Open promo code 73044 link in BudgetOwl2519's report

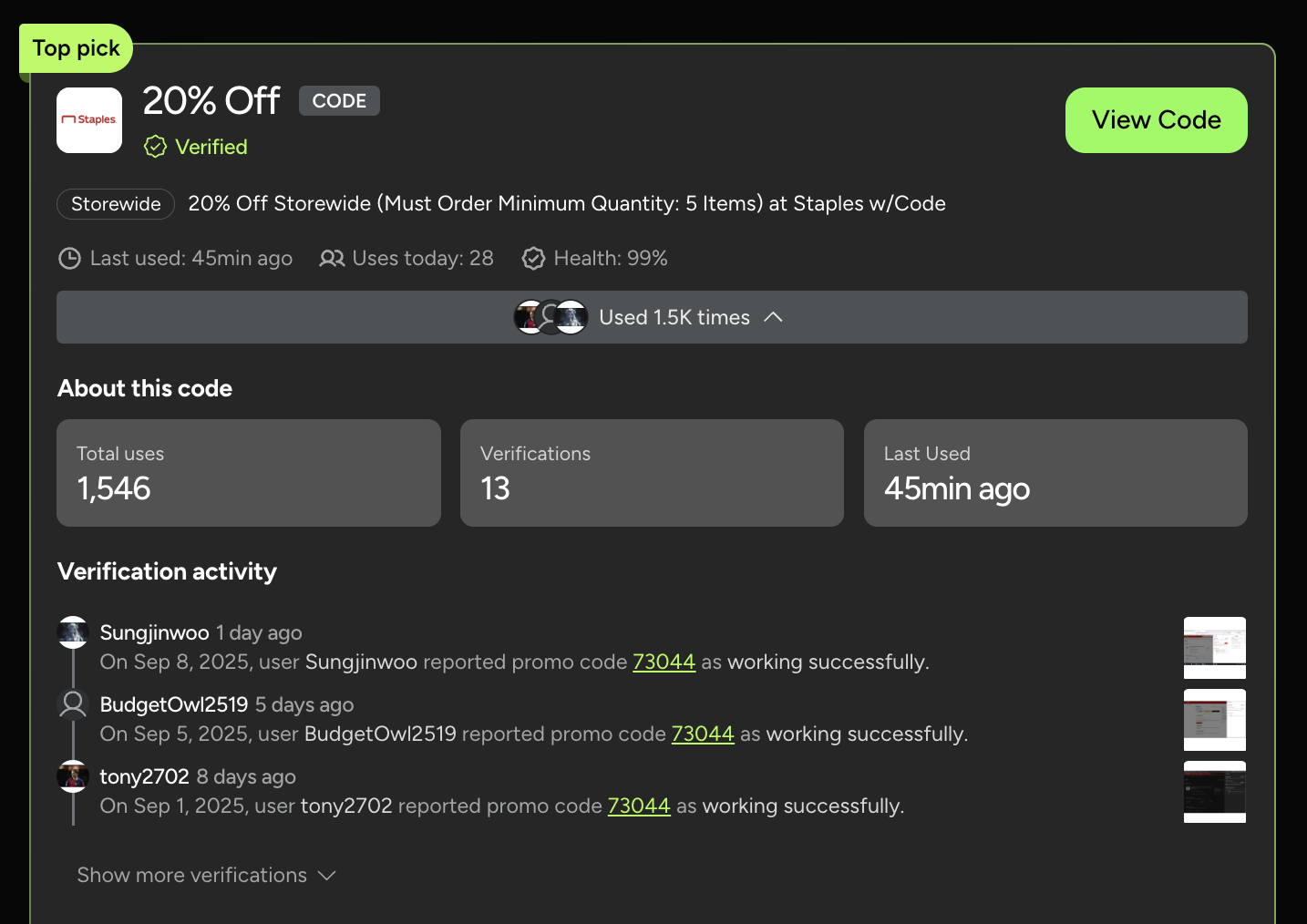point(703,734)
